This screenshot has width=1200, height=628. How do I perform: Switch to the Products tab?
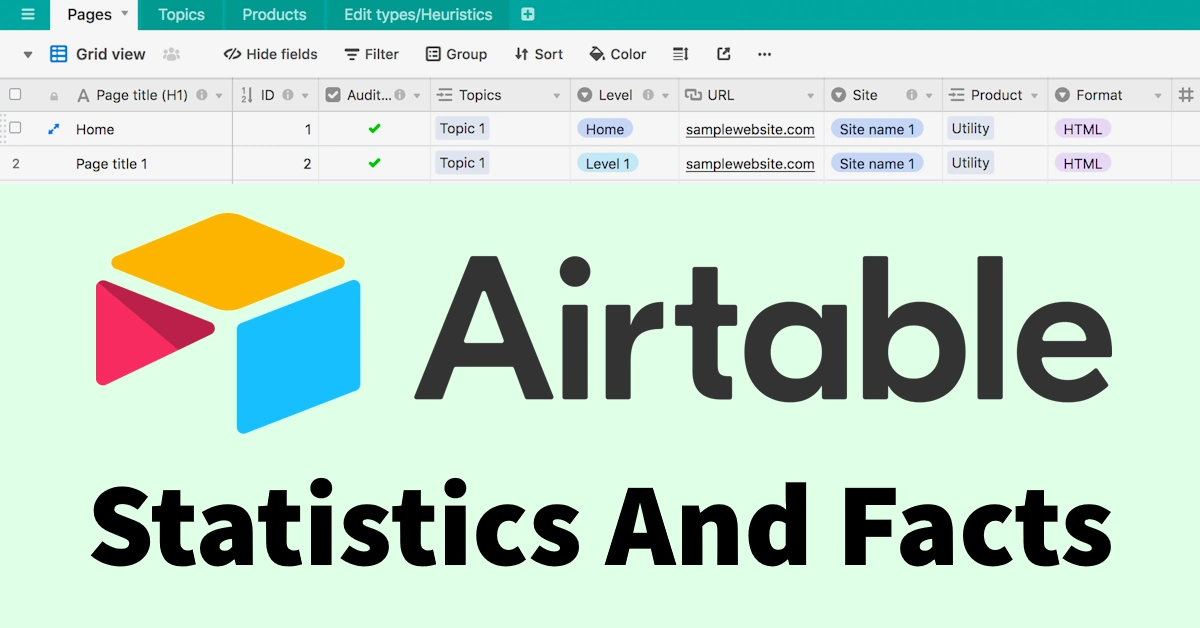[x=274, y=14]
